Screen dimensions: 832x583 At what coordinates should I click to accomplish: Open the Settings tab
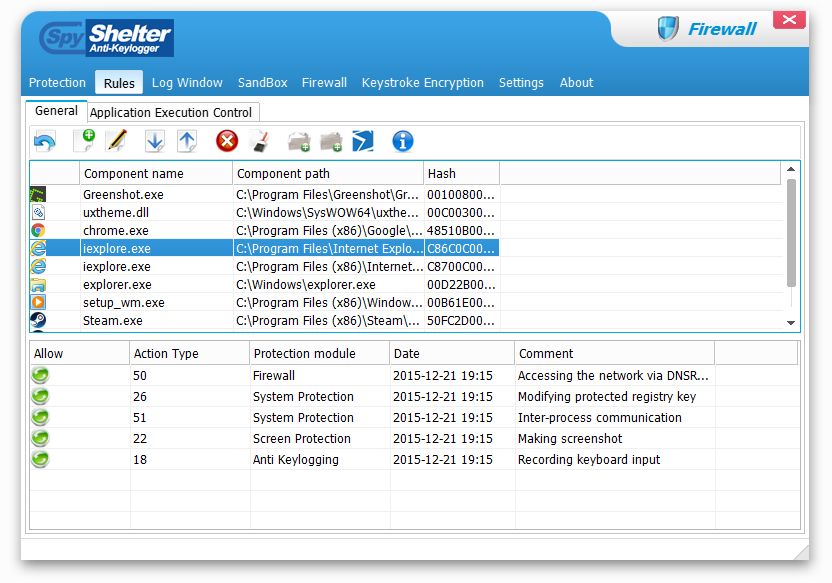click(x=521, y=83)
